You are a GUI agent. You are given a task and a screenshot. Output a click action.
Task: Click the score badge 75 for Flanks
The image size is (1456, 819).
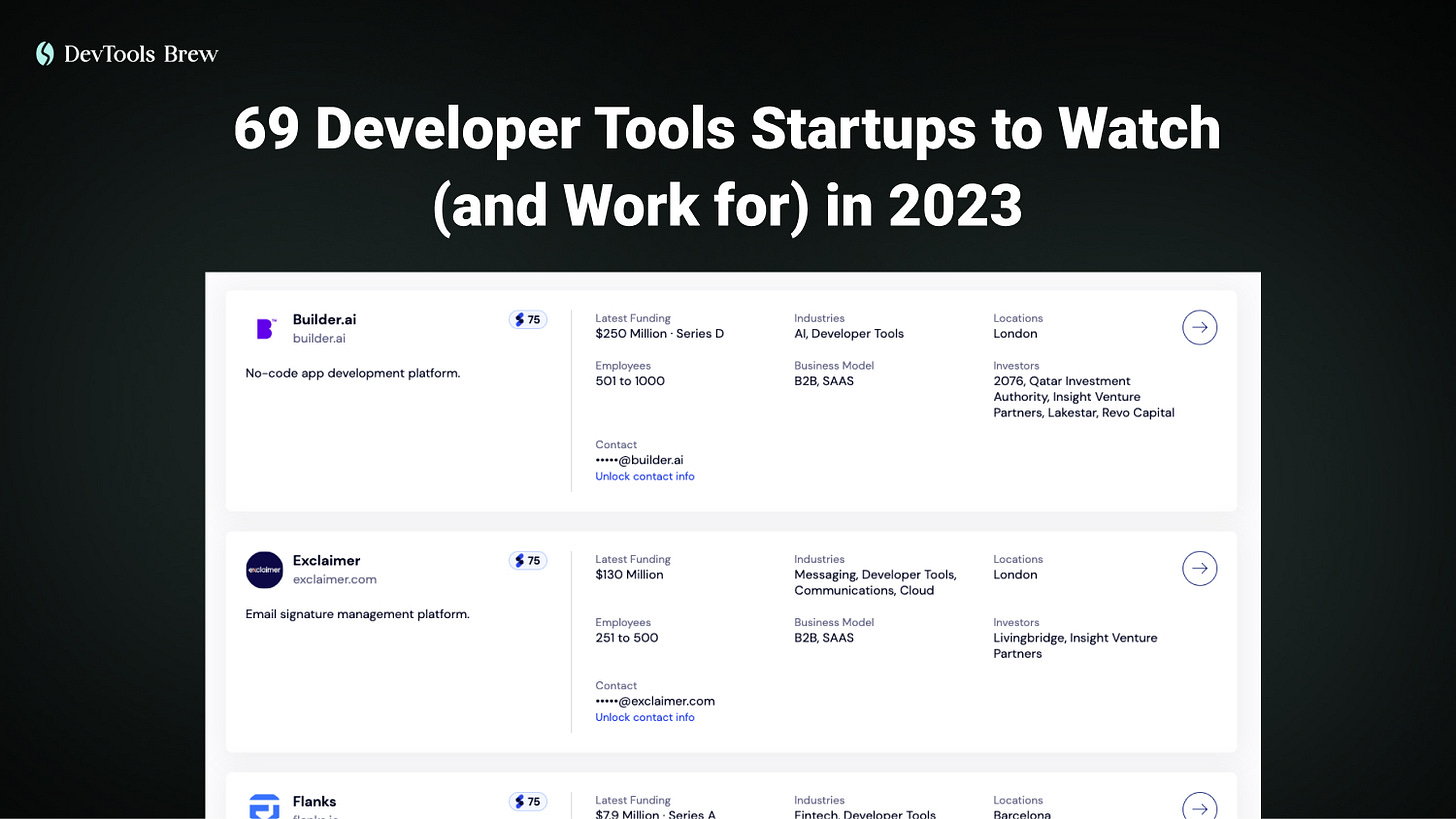[x=527, y=802]
